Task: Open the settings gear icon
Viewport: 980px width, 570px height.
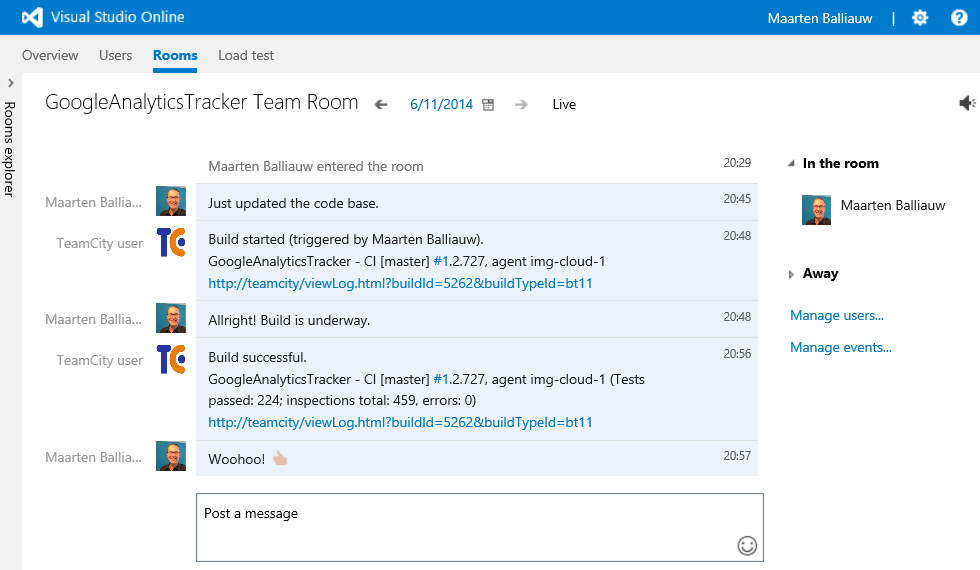Action: point(920,18)
